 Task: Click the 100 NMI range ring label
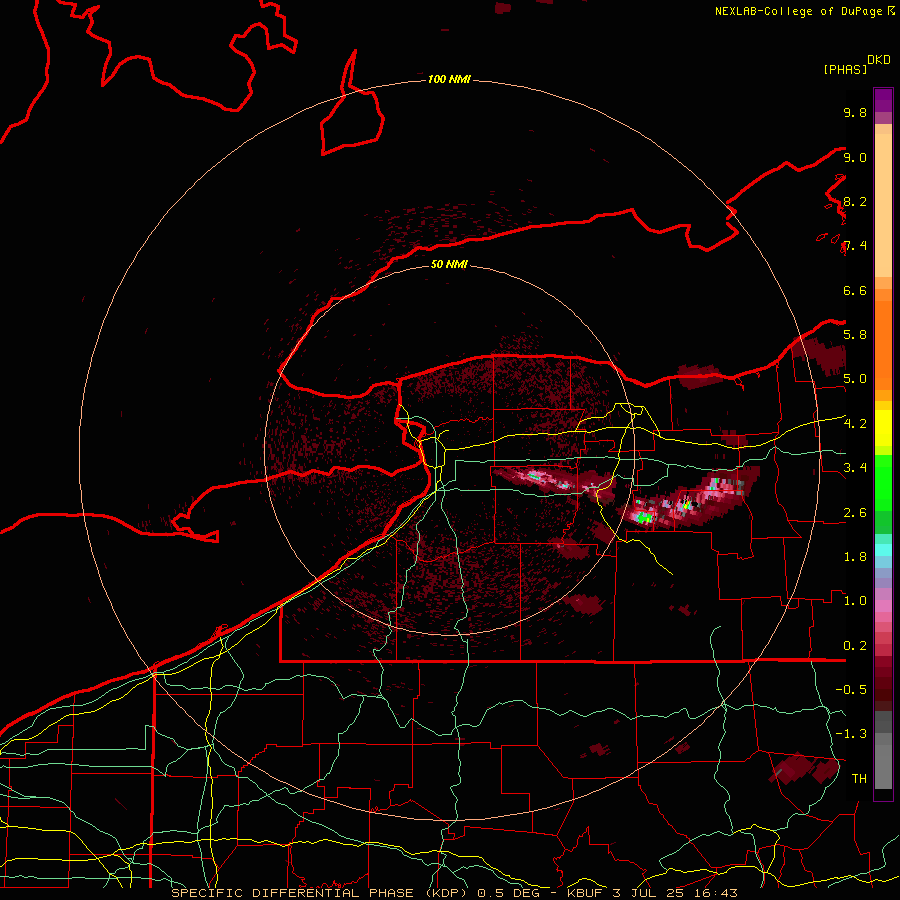pos(449,79)
